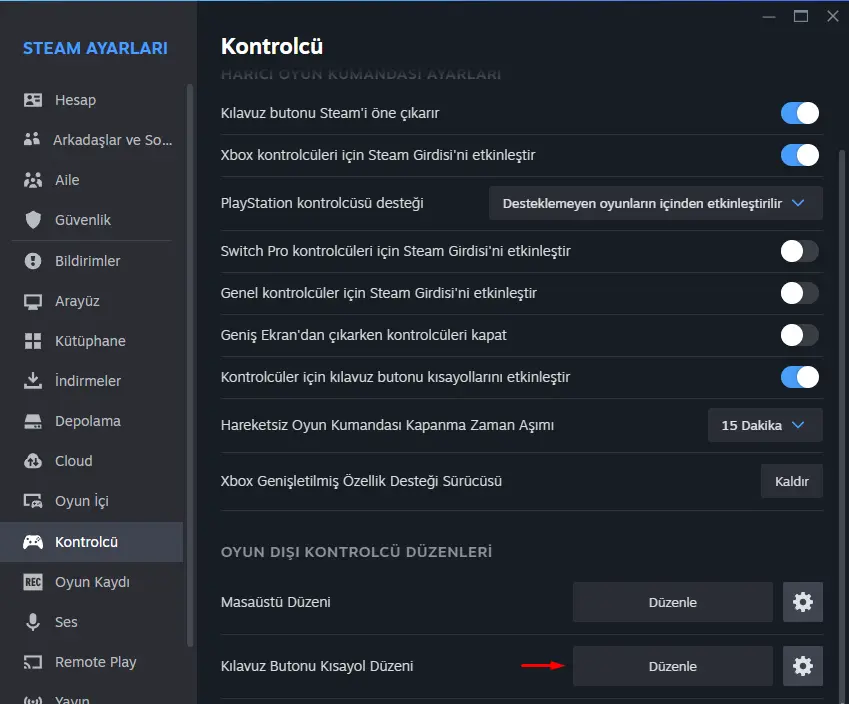
Task: Switch to Bildirimler settings
Action: pyautogui.click(x=92, y=261)
